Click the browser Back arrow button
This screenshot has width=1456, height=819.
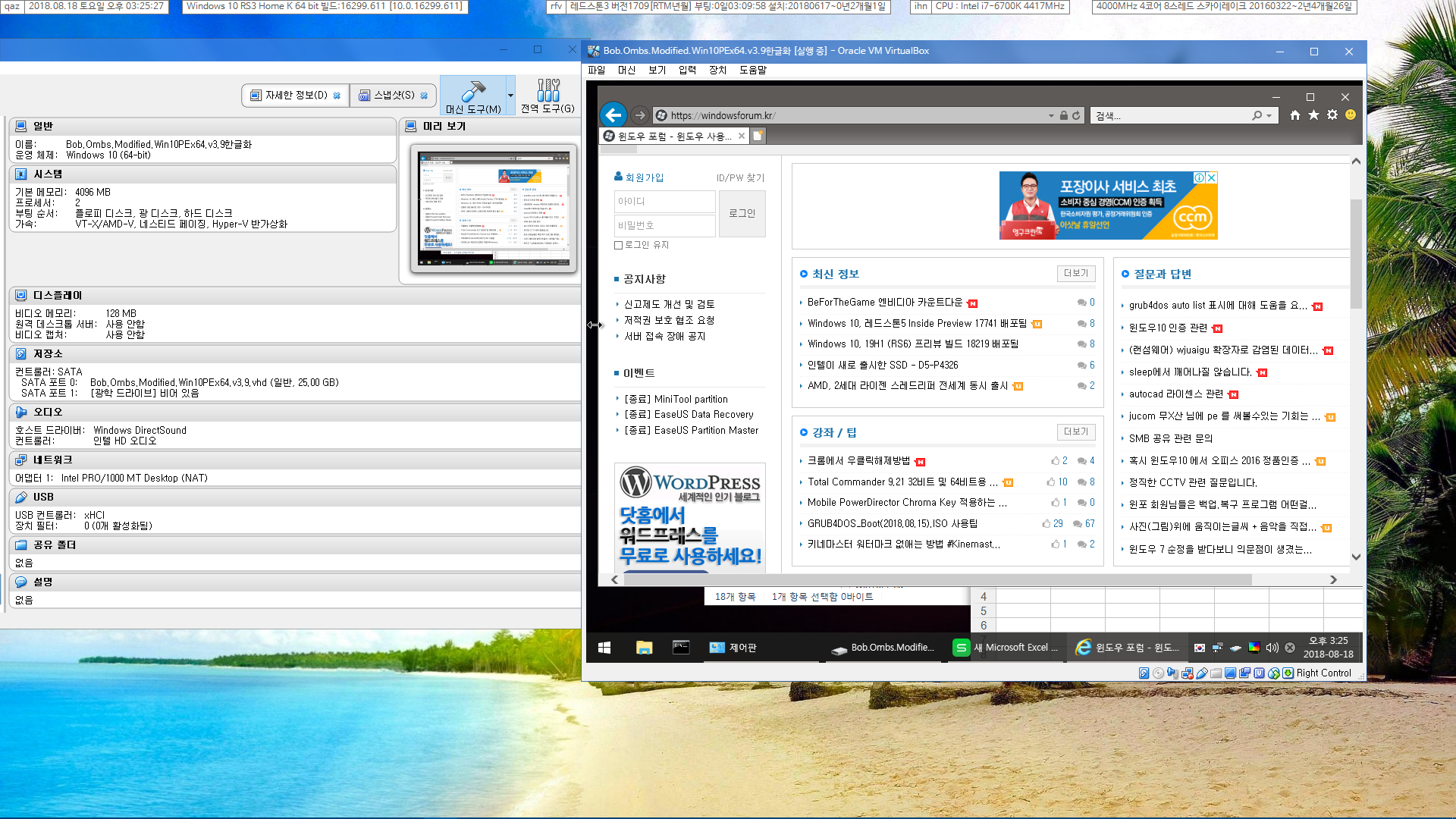pos(613,115)
